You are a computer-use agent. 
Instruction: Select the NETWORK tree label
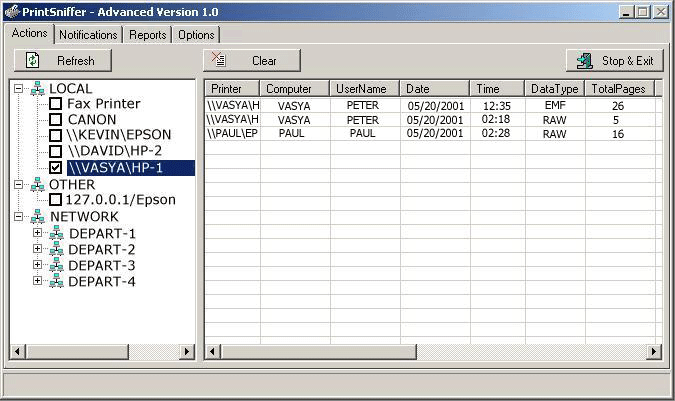pos(84,216)
